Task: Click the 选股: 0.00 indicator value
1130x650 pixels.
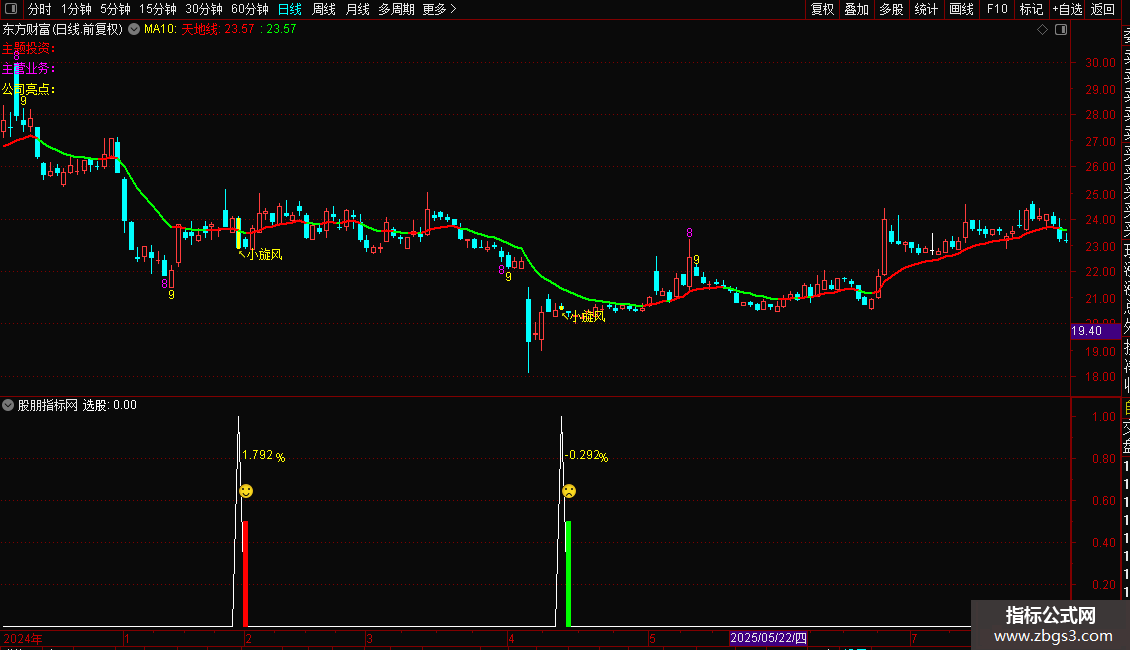Action: (x=110, y=405)
